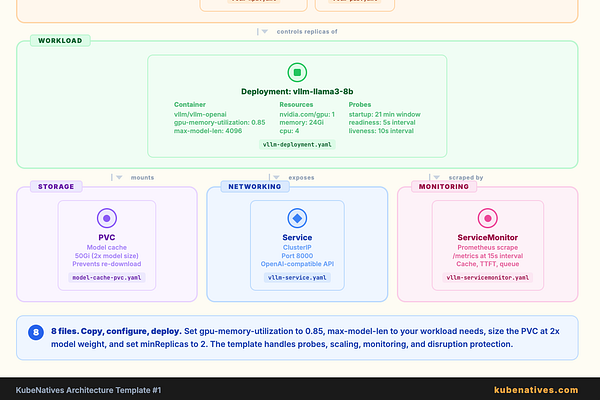
Task: Select the WORKLOAD section label
Action: coord(60,41)
